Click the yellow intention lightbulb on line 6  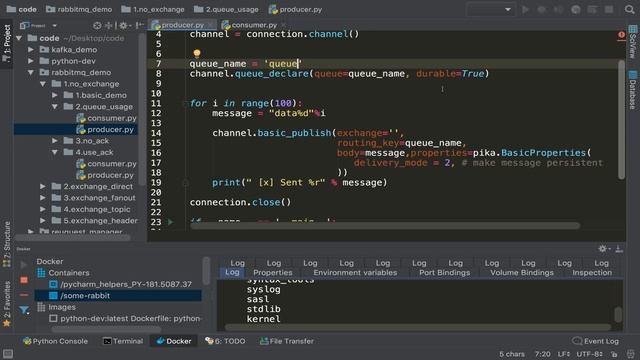tap(197, 53)
